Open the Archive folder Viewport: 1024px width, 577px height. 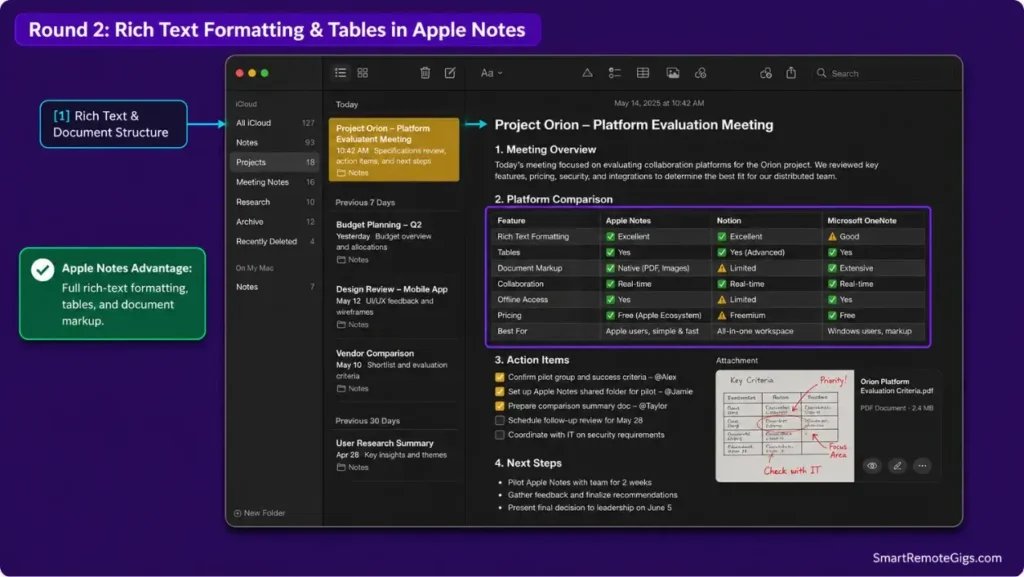coord(275,222)
